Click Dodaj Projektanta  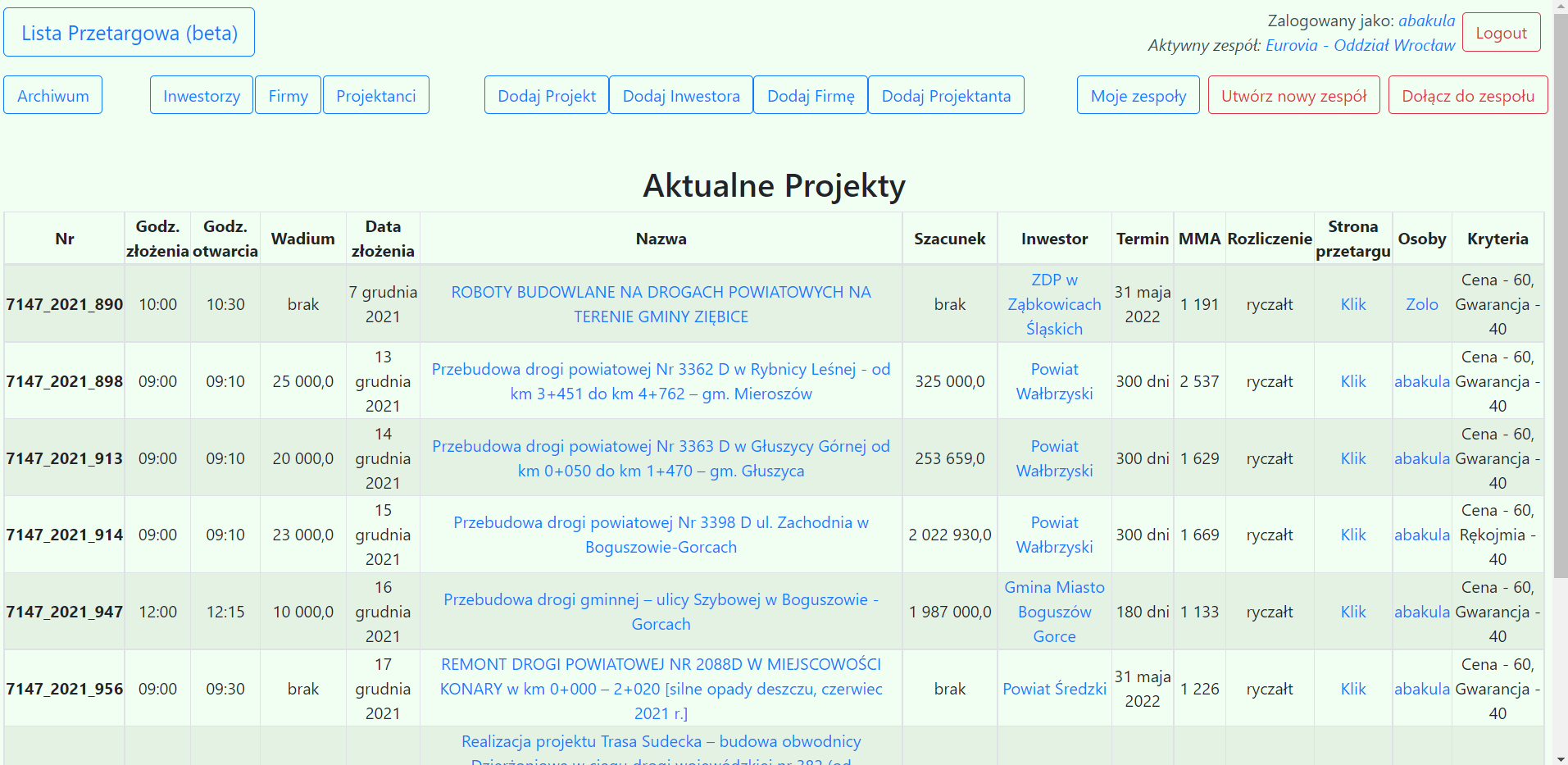coord(946,95)
